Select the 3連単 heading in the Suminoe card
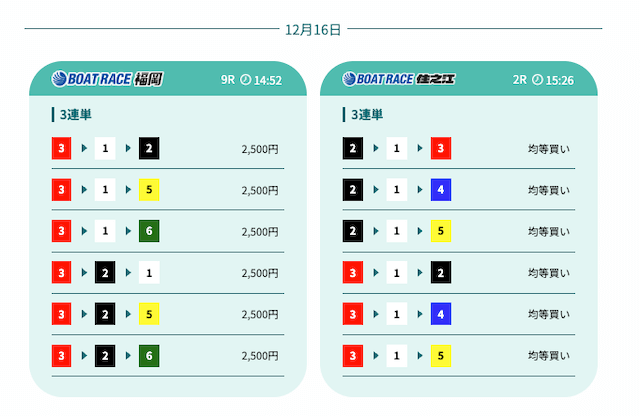The width and height of the screenshot is (640, 416). 367,115
